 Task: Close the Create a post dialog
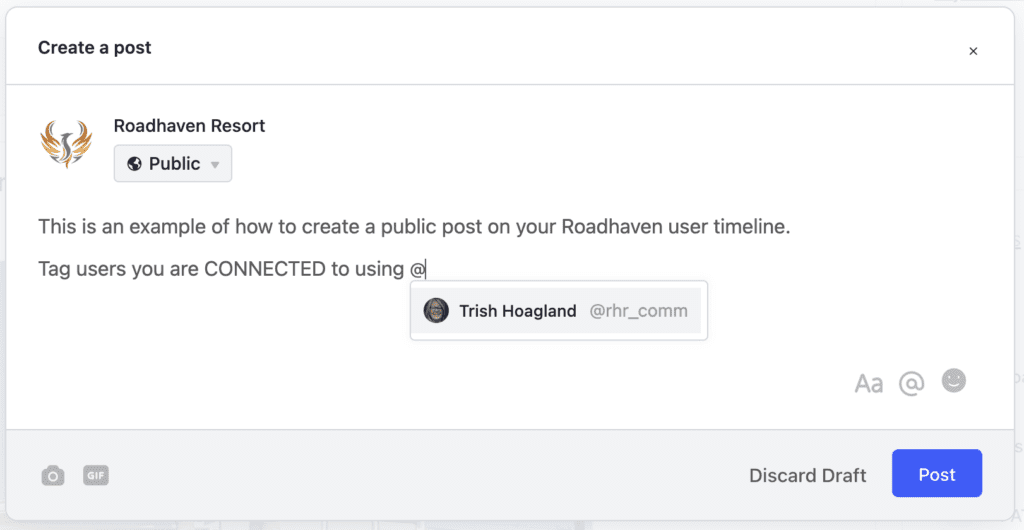click(973, 51)
